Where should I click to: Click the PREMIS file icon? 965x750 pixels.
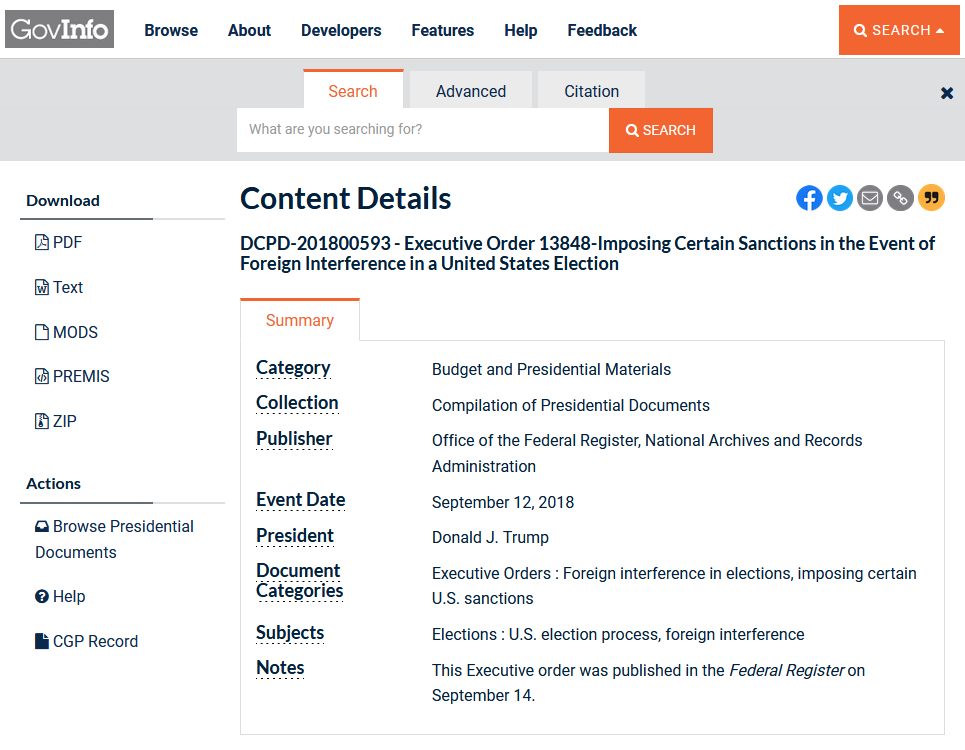pos(41,377)
